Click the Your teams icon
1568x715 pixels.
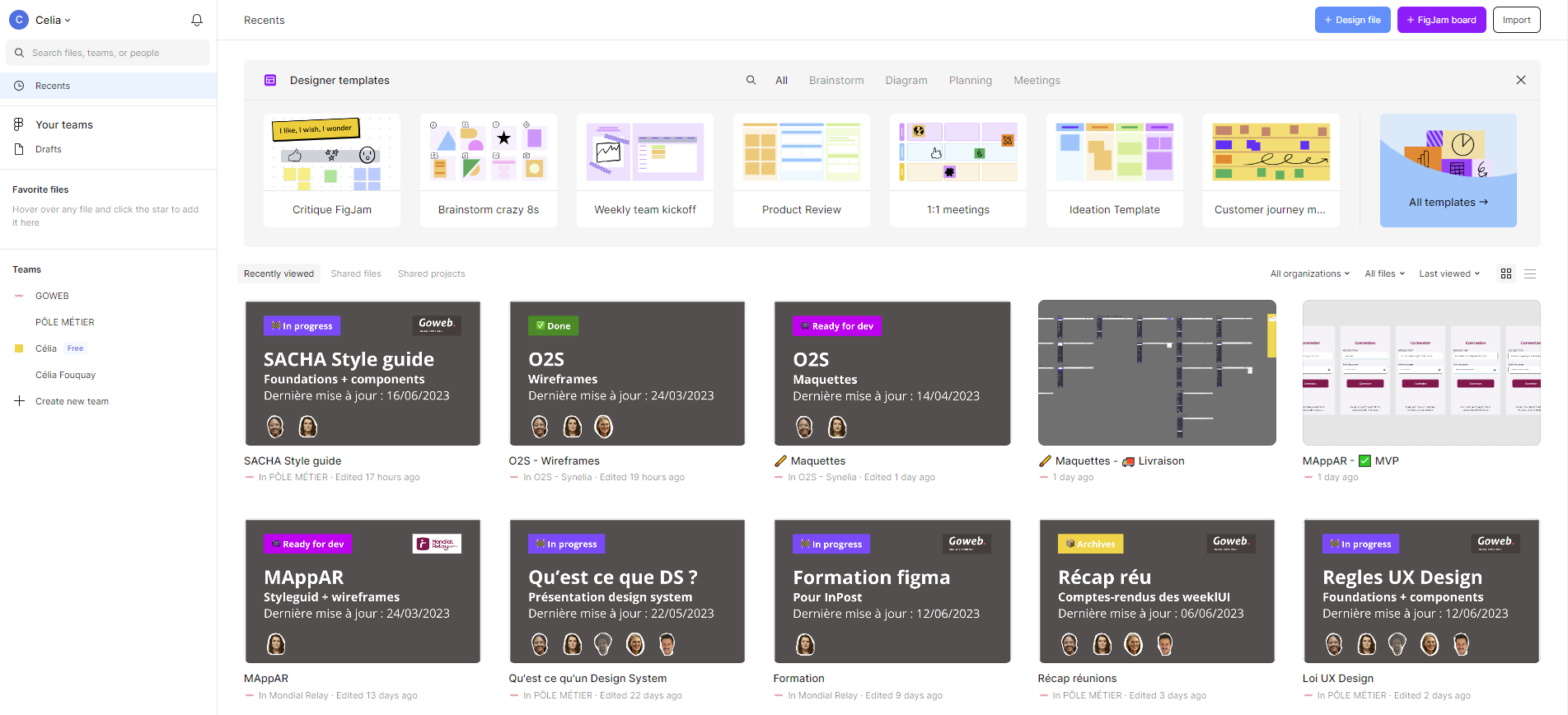[x=19, y=124]
